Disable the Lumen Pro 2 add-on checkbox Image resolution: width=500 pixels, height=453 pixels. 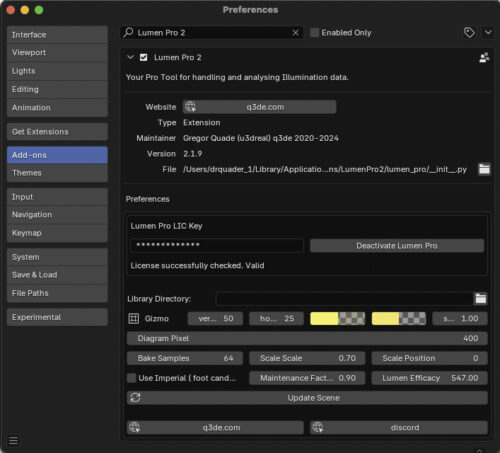[x=143, y=57]
